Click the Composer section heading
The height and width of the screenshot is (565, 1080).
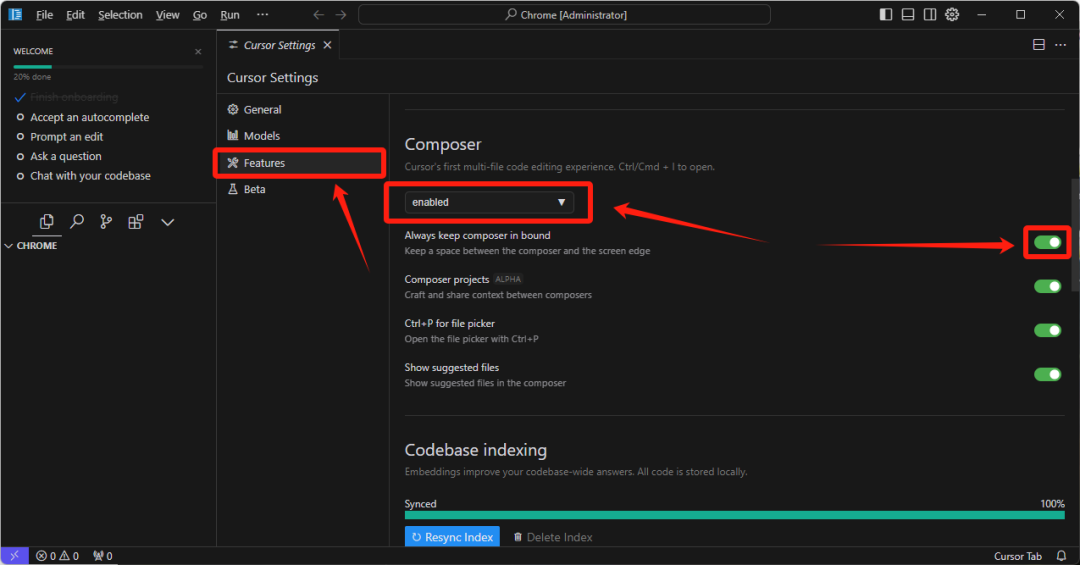pyautogui.click(x=443, y=145)
